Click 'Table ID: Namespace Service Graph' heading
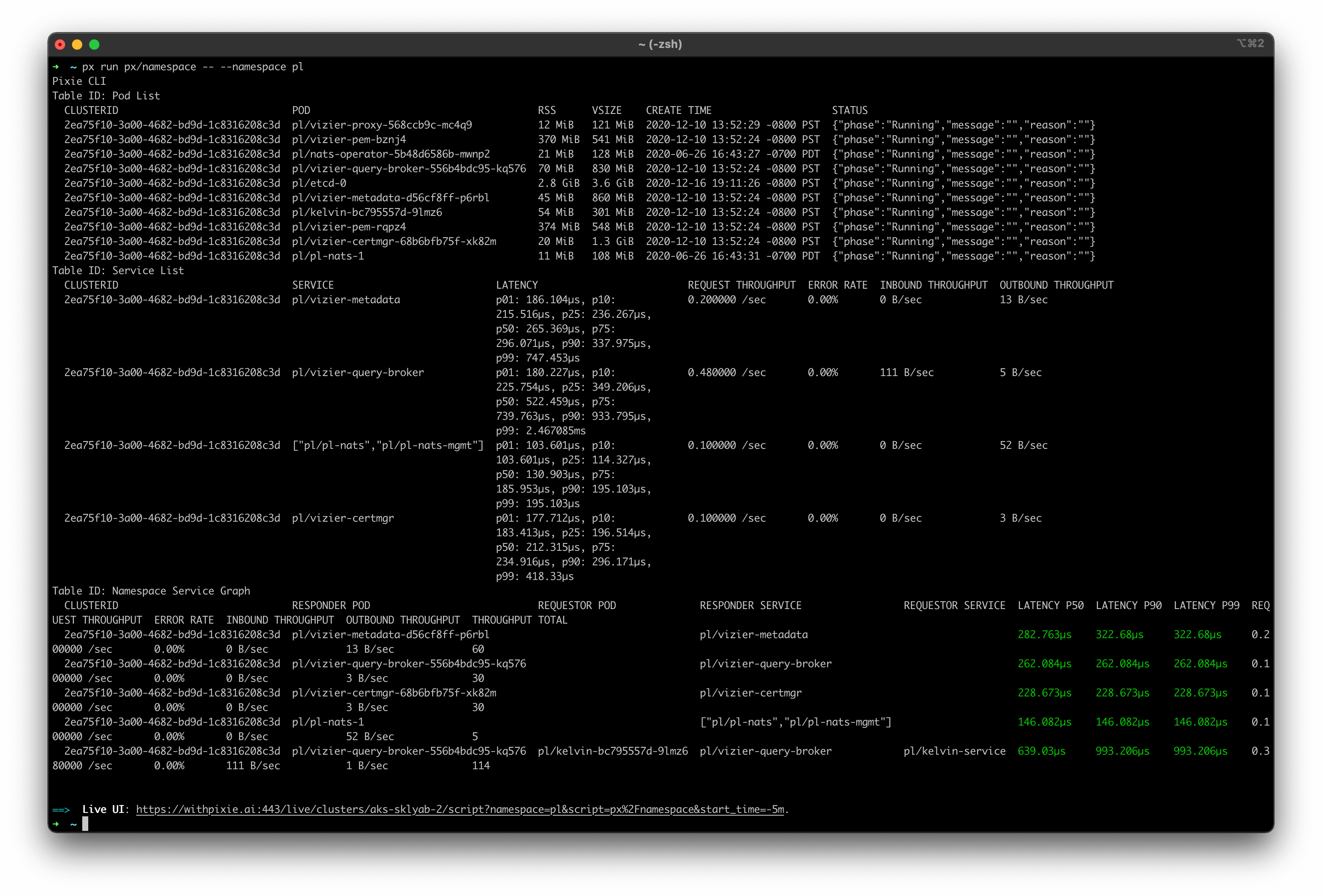 click(151, 591)
